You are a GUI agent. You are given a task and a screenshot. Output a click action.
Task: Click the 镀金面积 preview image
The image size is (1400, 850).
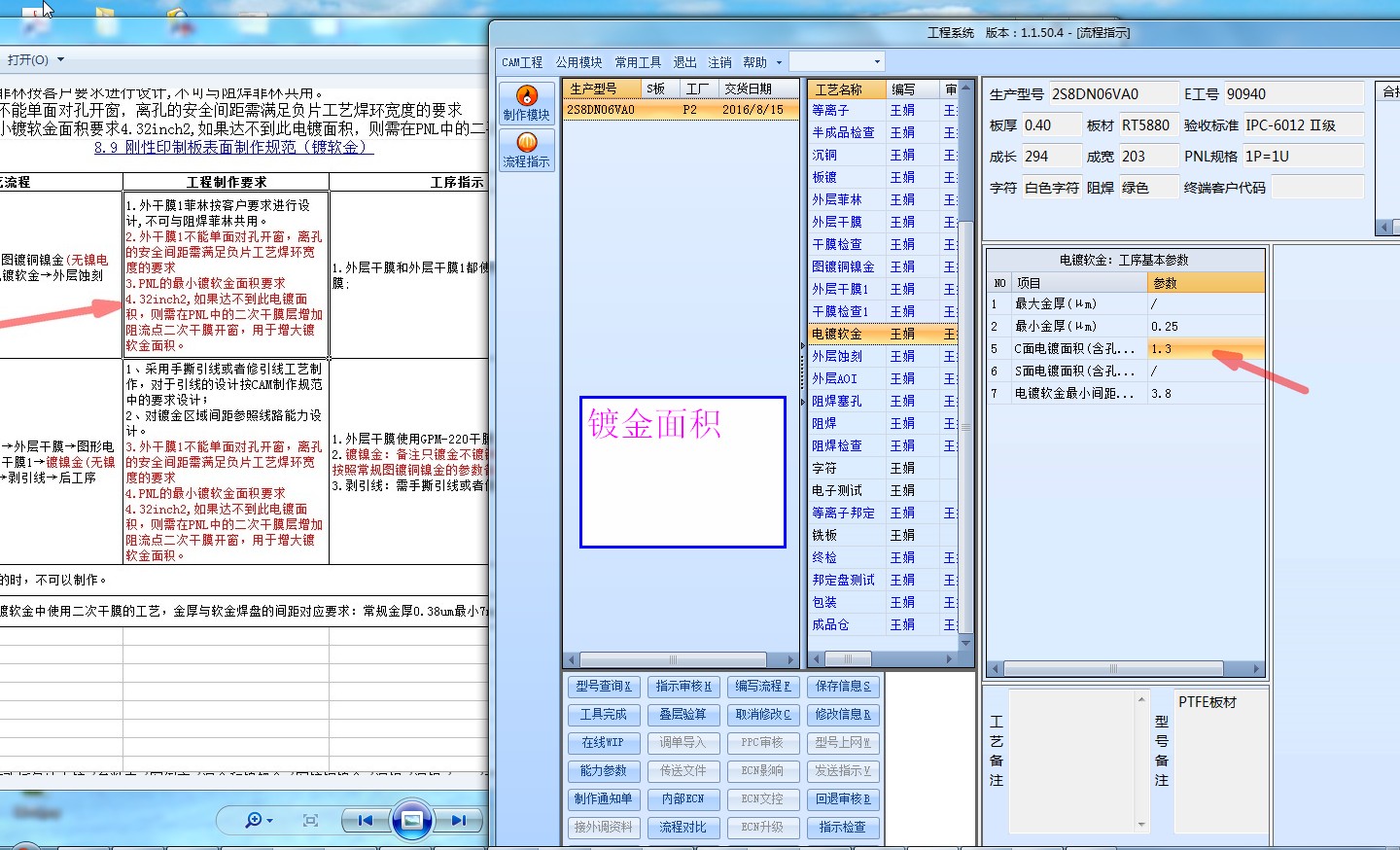click(682, 472)
